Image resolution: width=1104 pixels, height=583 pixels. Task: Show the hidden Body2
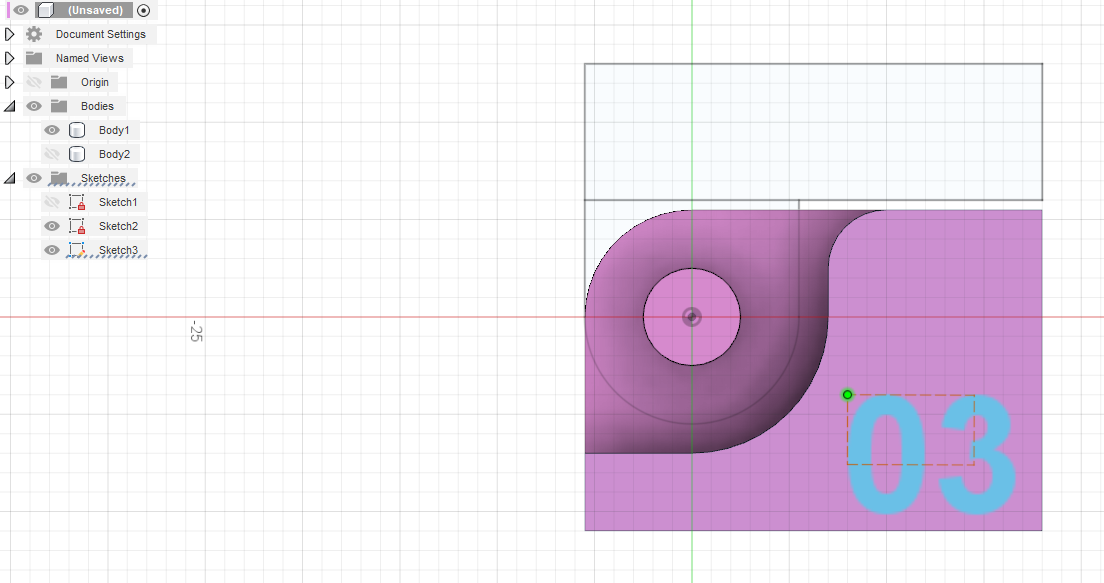(51, 154)
